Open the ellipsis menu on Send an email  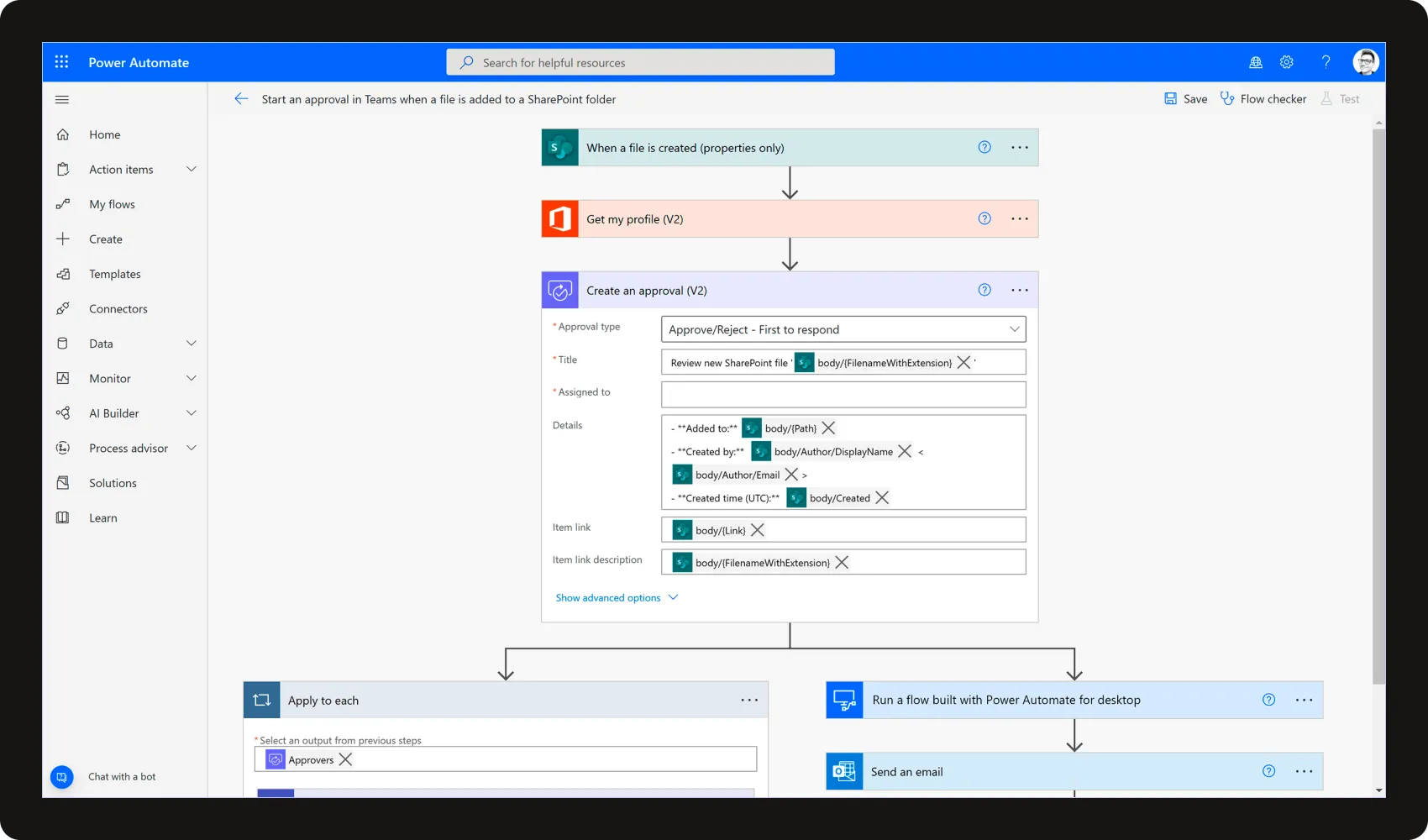tap(1304, 771)
